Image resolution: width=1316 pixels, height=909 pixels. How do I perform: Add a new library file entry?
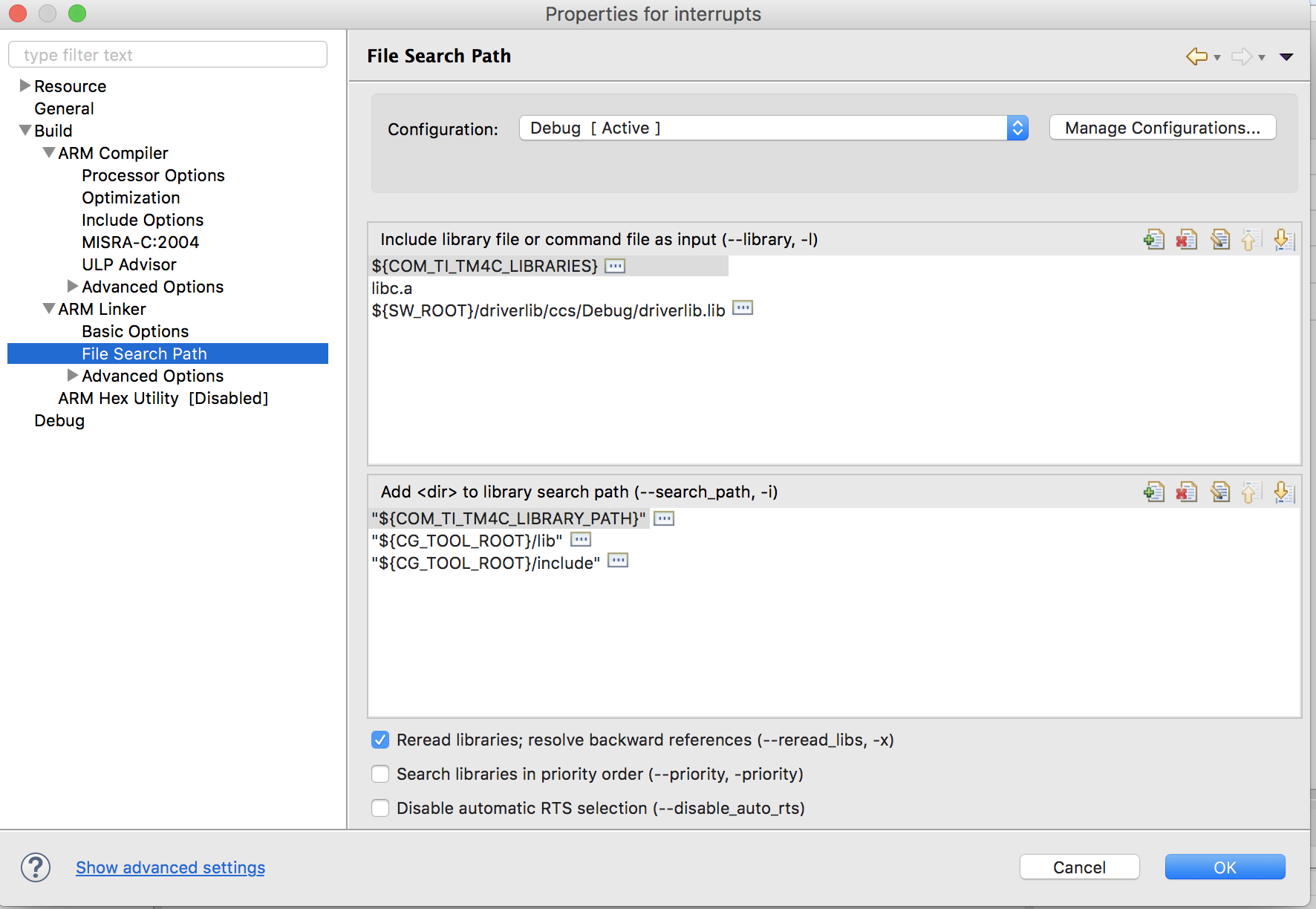1153,239
